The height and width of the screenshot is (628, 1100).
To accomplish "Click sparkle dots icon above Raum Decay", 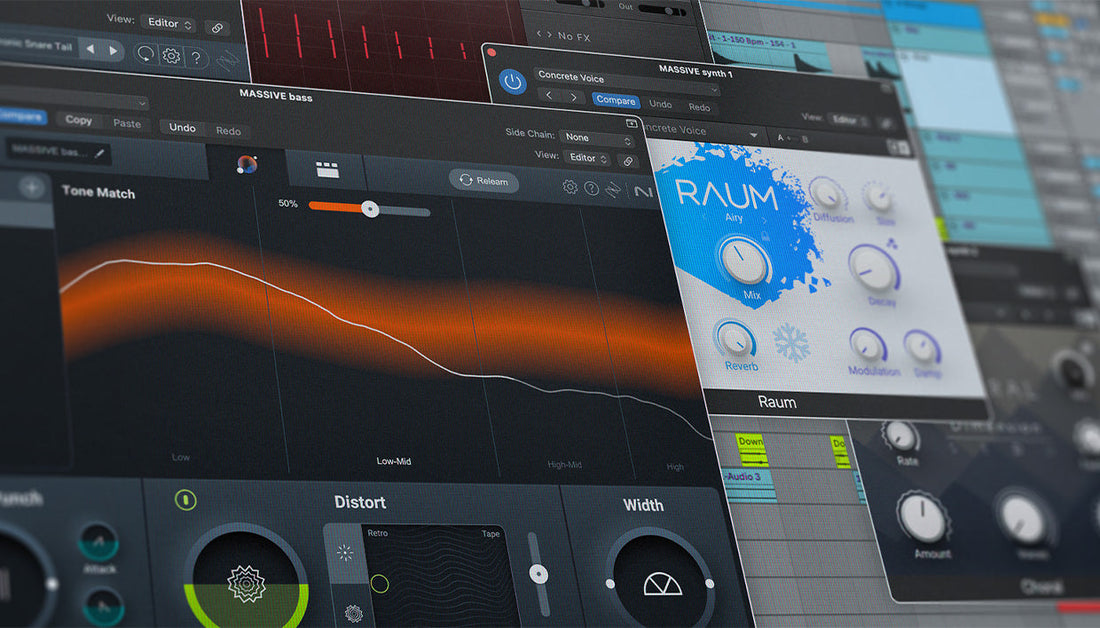I will coord(892,243).
